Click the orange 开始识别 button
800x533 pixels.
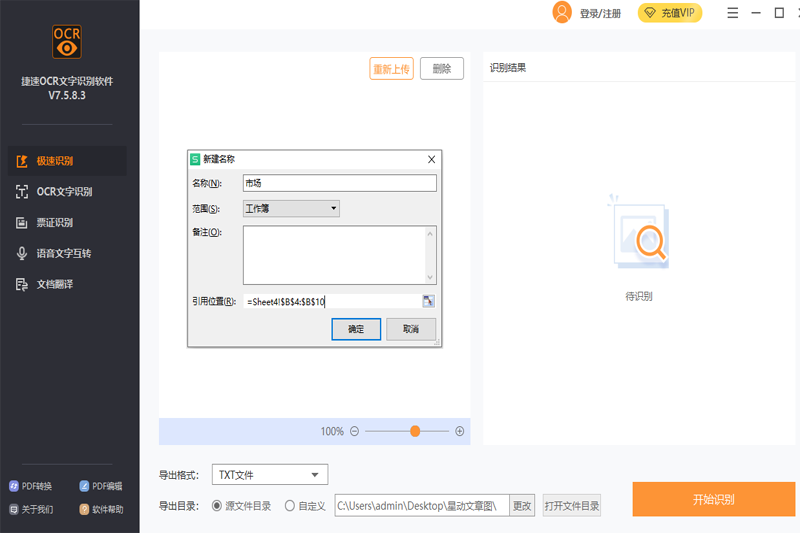coord(713,499)
